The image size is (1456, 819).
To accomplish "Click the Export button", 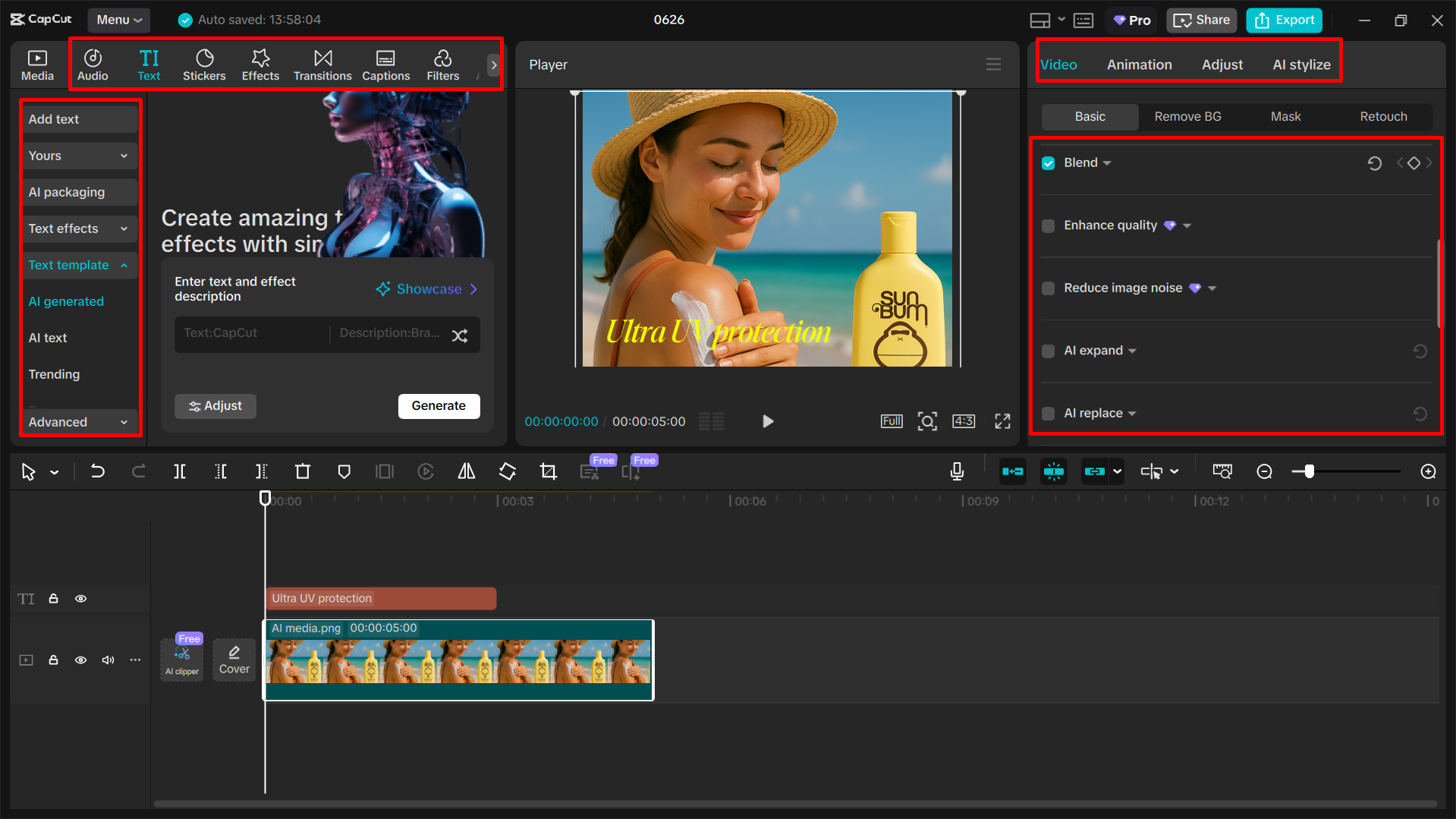I will (1283, 20).
